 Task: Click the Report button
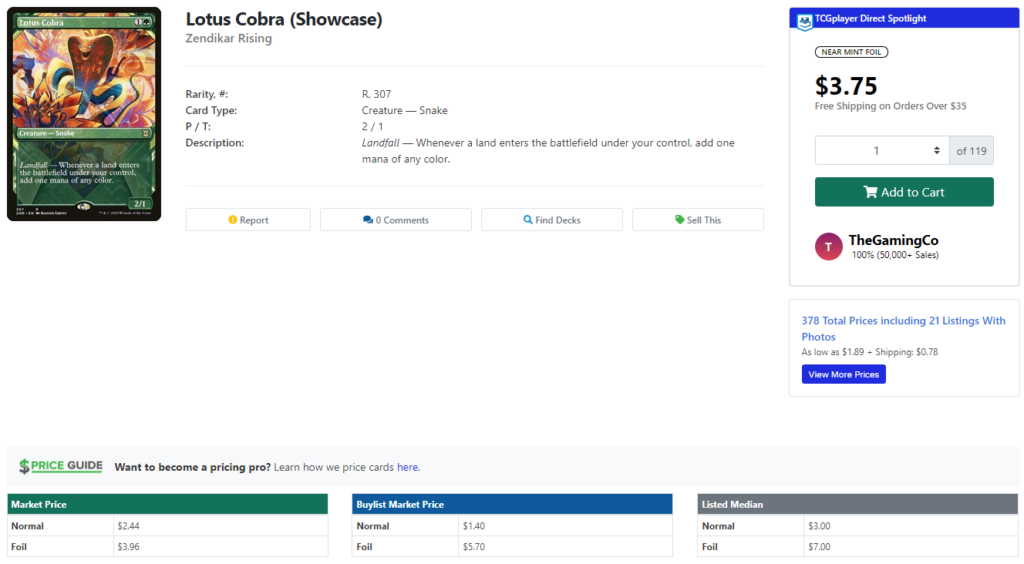click(248, 220)
